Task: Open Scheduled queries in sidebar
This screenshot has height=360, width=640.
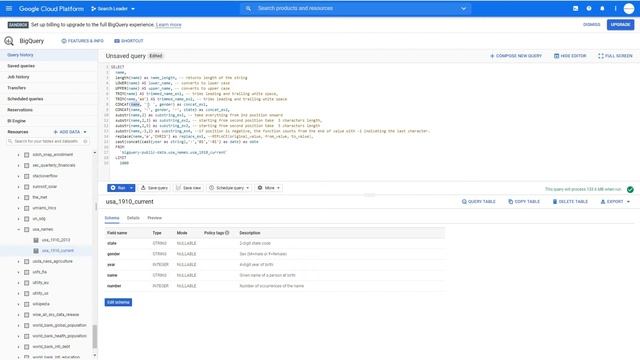Action: tap(49, 99)
